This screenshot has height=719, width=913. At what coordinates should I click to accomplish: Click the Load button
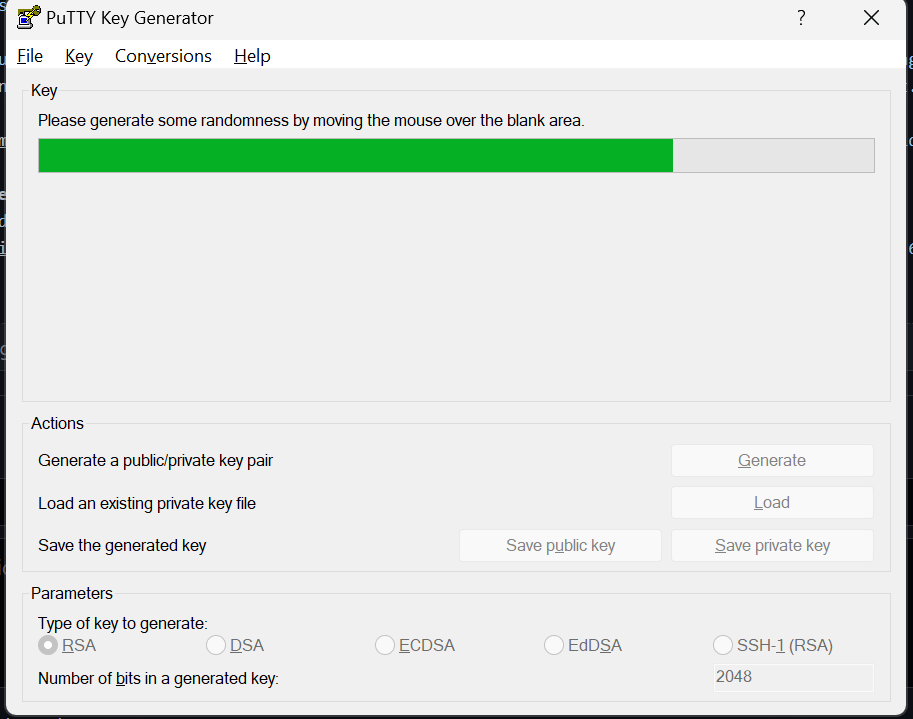click(x=772, y=502)
